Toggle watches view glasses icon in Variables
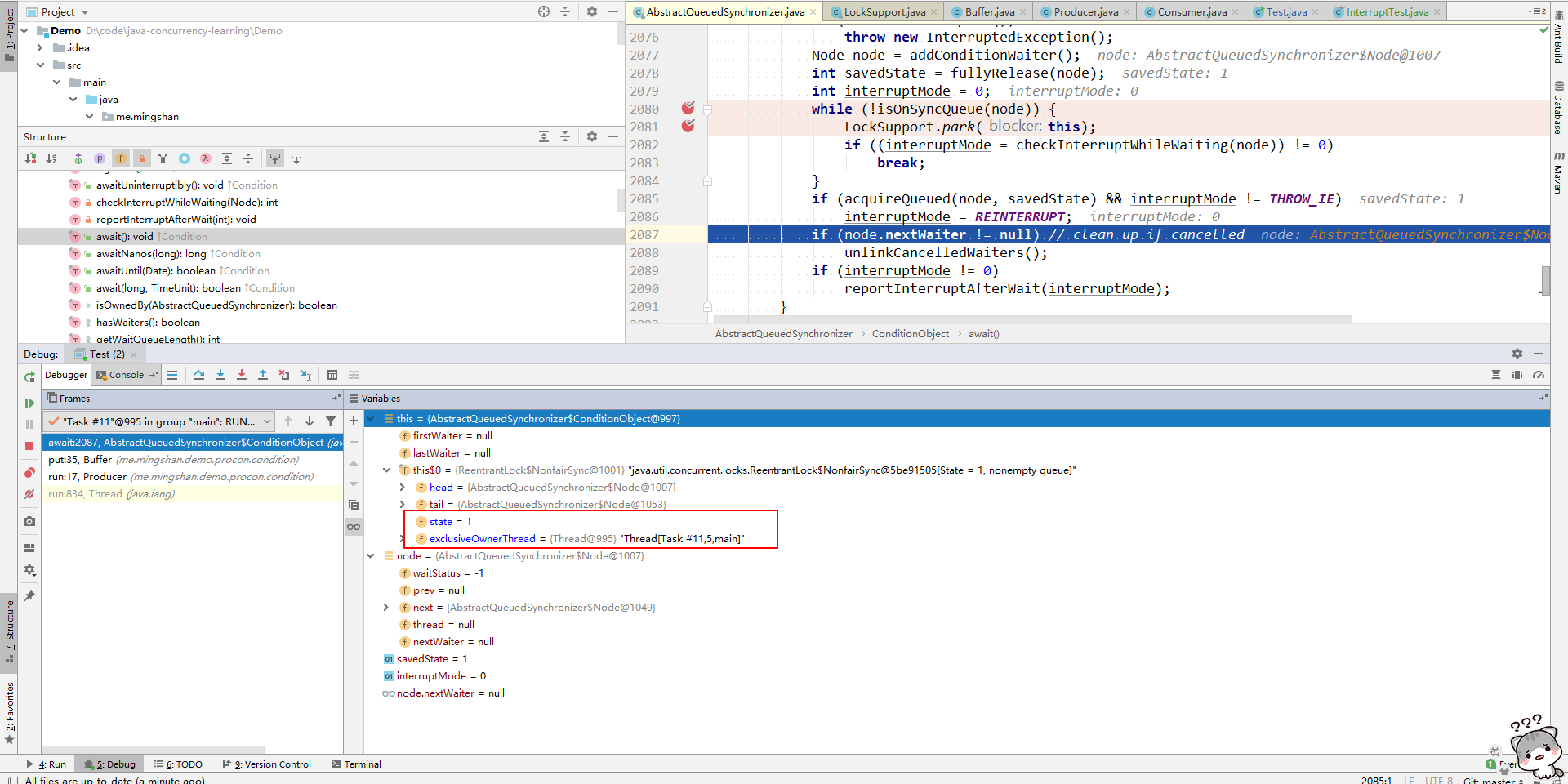This screenshot has height=784, width=1568. coord(354,527)
